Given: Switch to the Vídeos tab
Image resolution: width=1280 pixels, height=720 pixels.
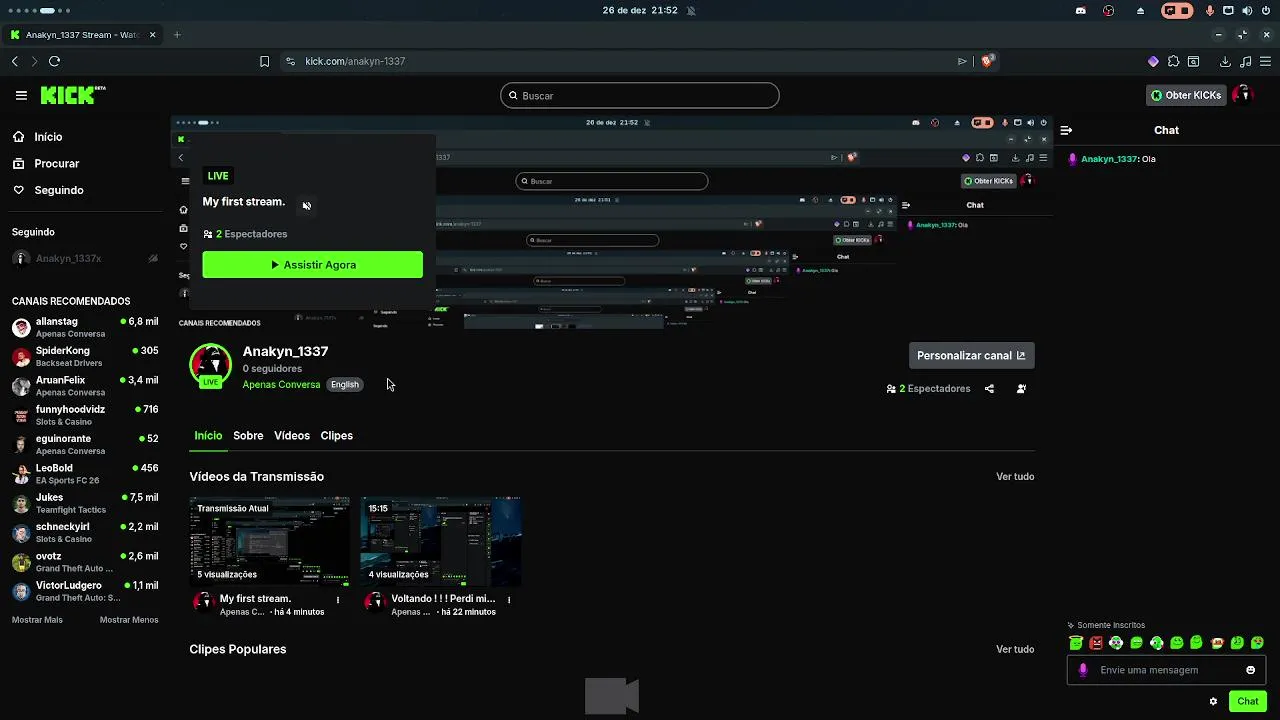Looking at the screenshot, I should (292, 436).
